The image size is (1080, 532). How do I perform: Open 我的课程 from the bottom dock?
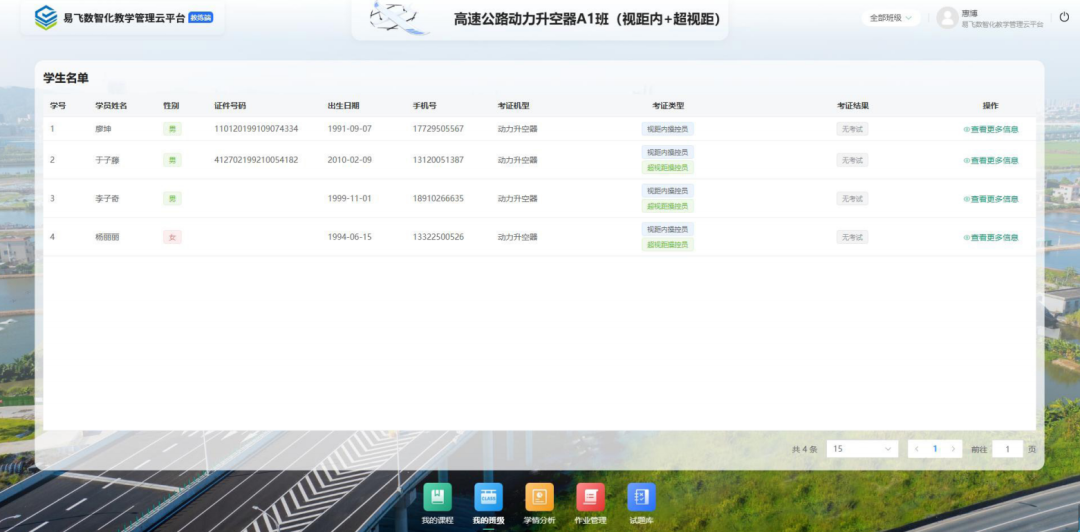(x=437, y=497)
